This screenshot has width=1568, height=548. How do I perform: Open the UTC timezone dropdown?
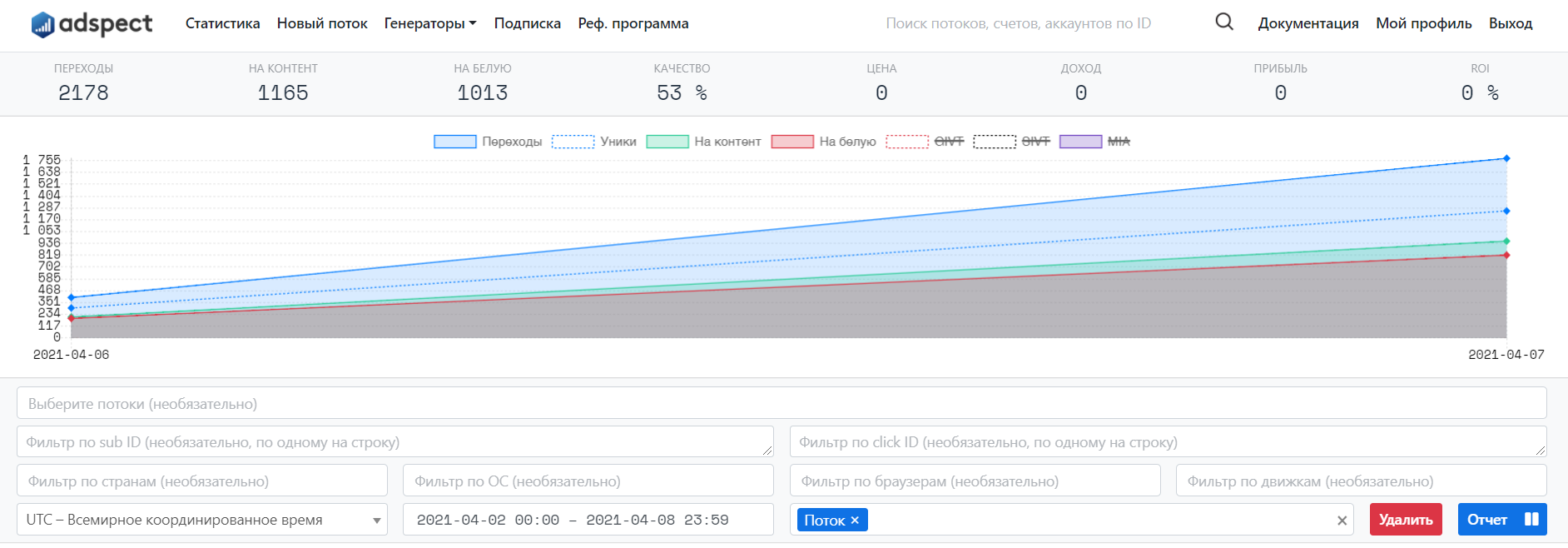click(x=202, y=520)
